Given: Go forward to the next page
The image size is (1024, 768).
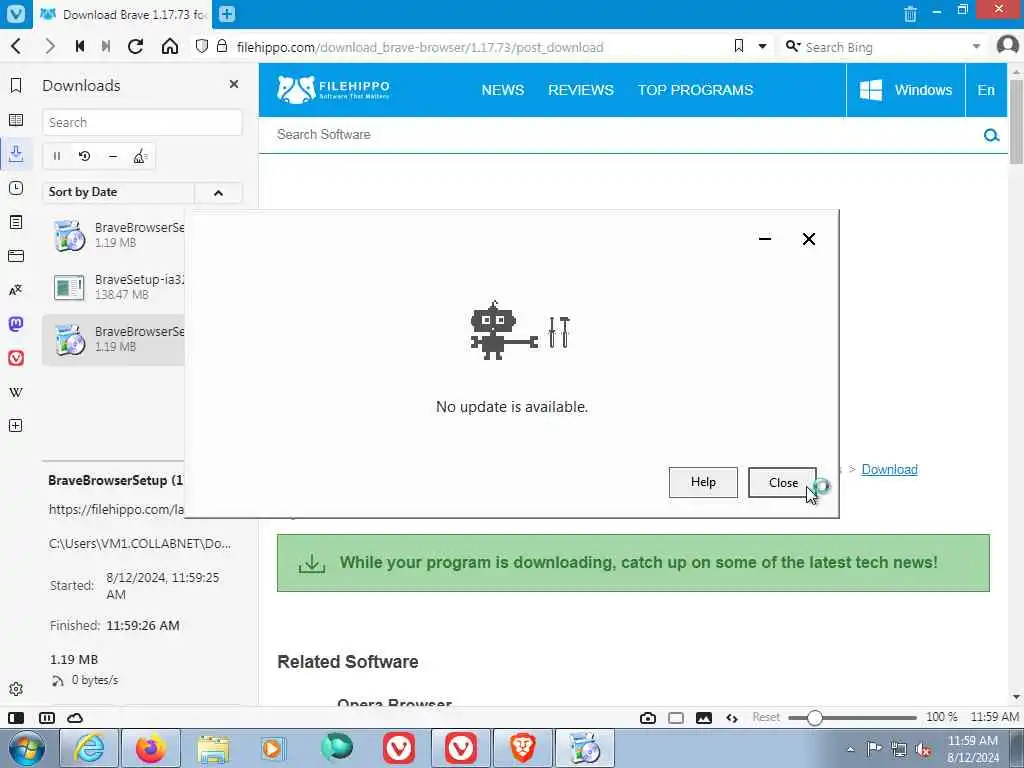Looking at the screenshot, I should point(49,46).
